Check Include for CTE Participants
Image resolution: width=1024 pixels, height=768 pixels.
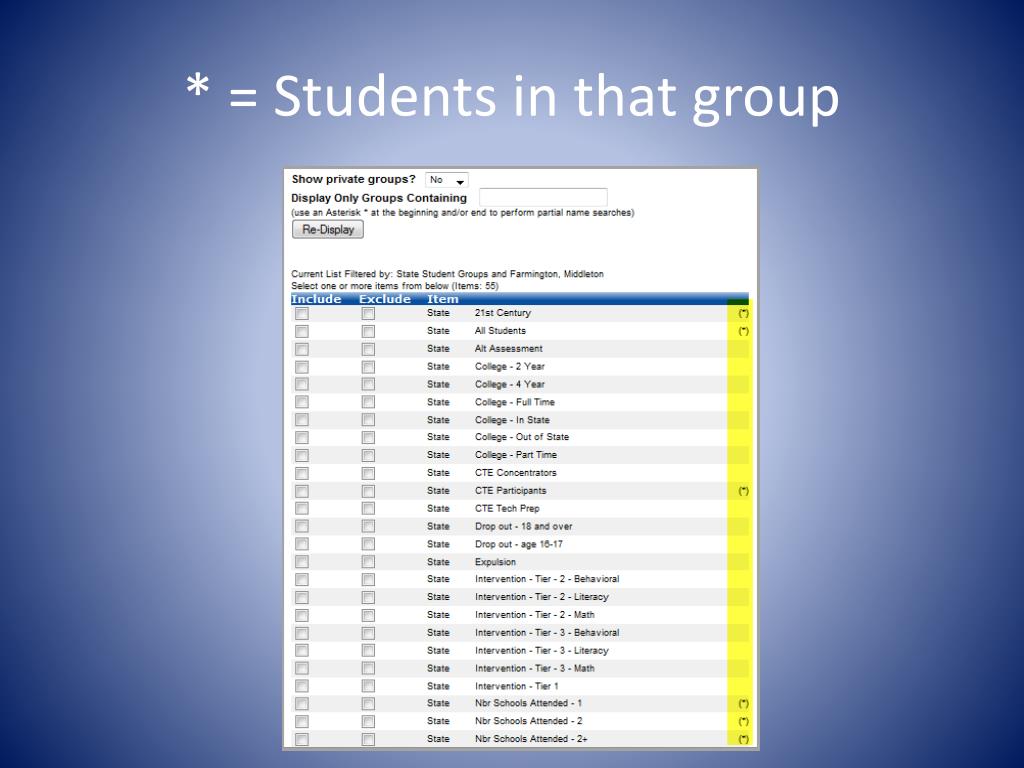[302, 491]
